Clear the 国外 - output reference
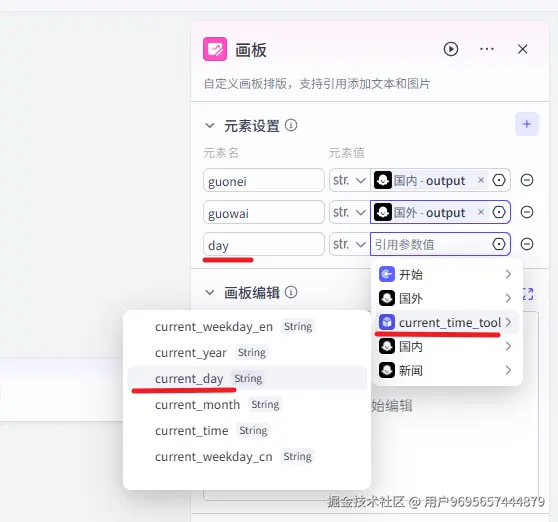 click(x=481, y=212)
